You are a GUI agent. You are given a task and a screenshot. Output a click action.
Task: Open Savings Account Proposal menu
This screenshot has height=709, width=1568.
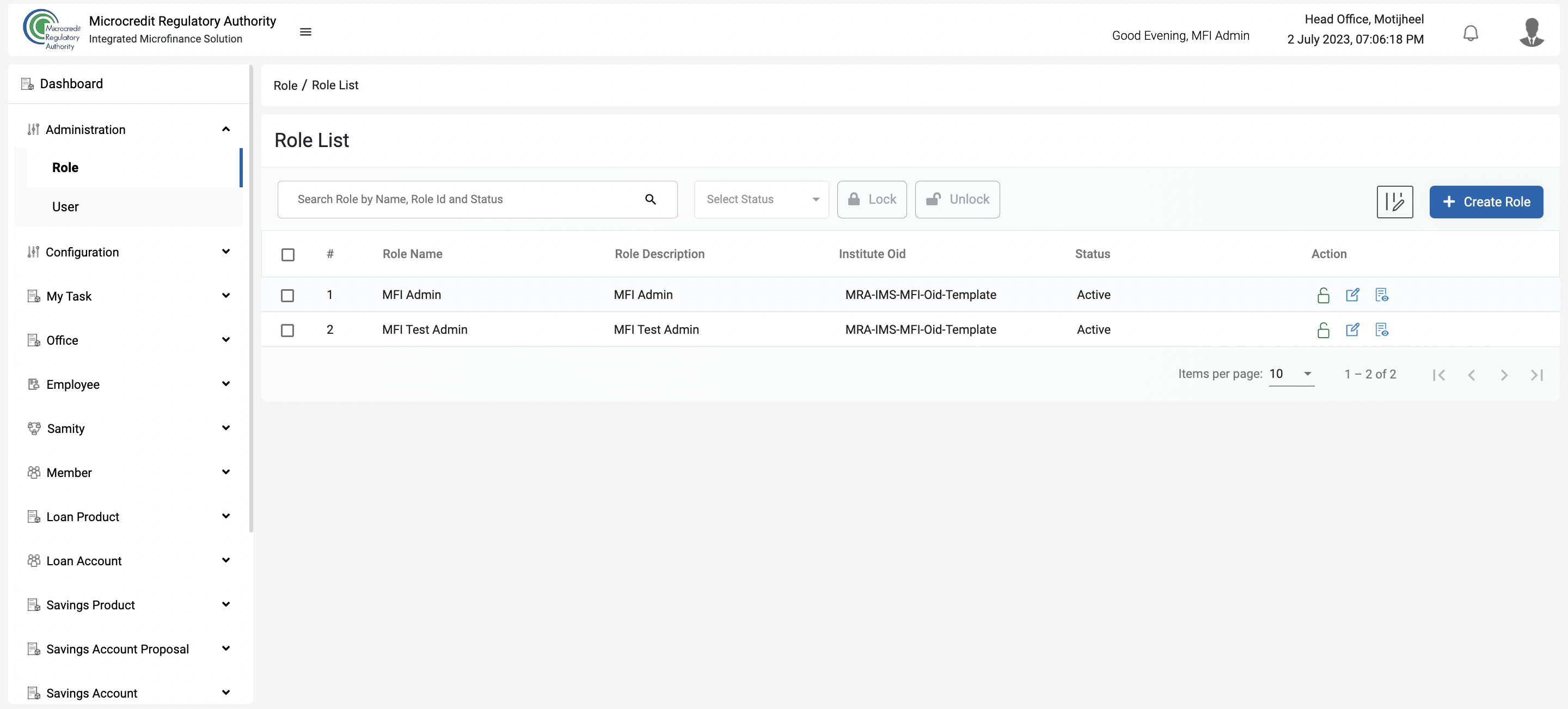point(128,649)
